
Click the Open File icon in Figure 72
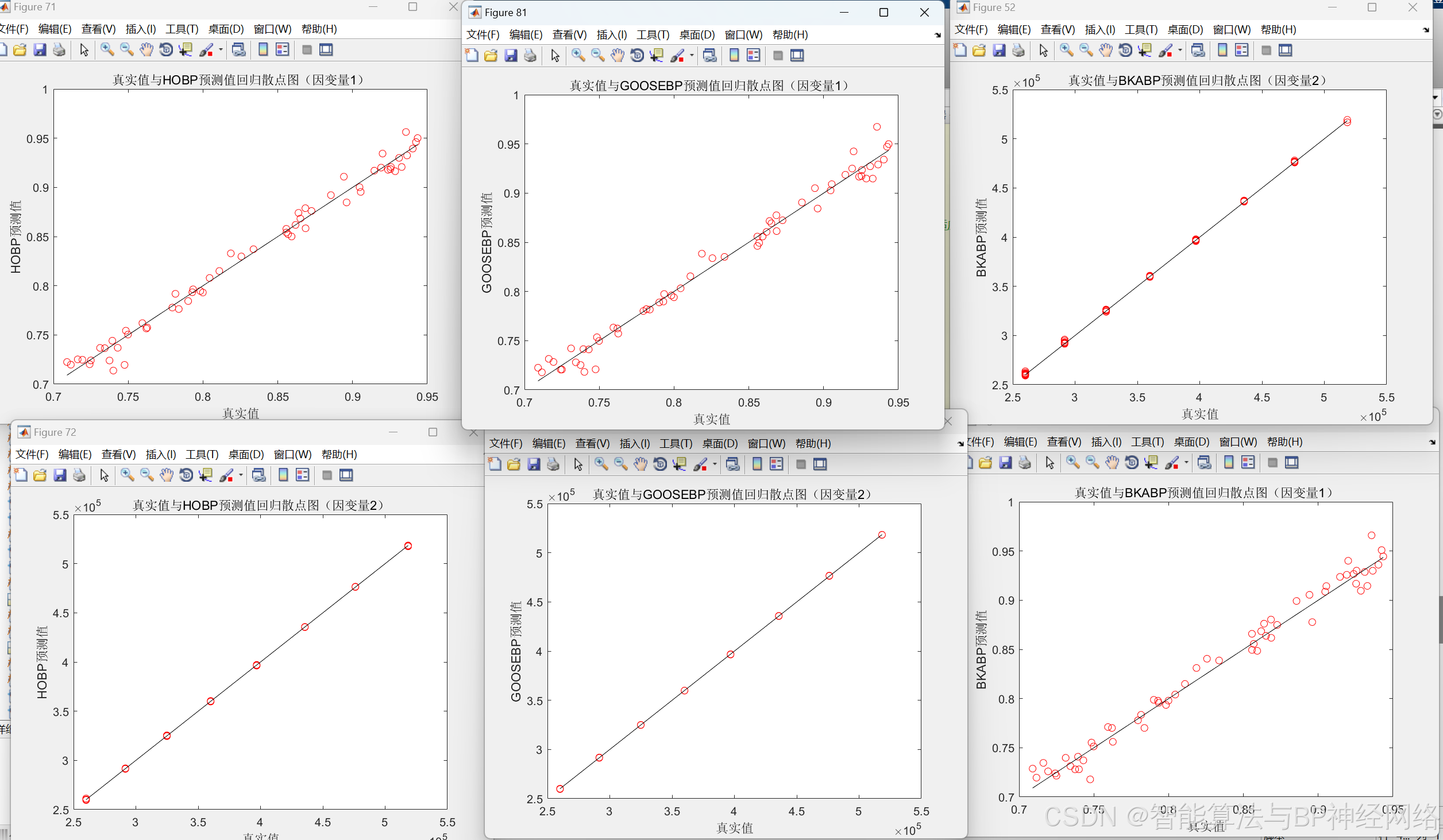pyautogui.click(x=40, y=475)
